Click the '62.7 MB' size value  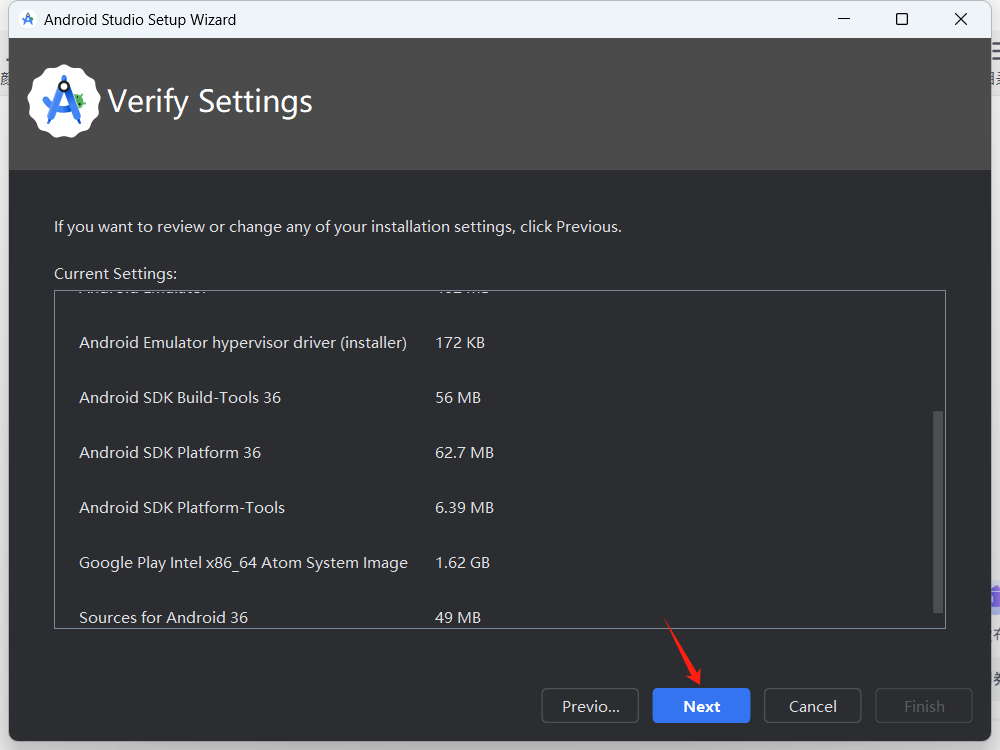[x=464, y=452]
